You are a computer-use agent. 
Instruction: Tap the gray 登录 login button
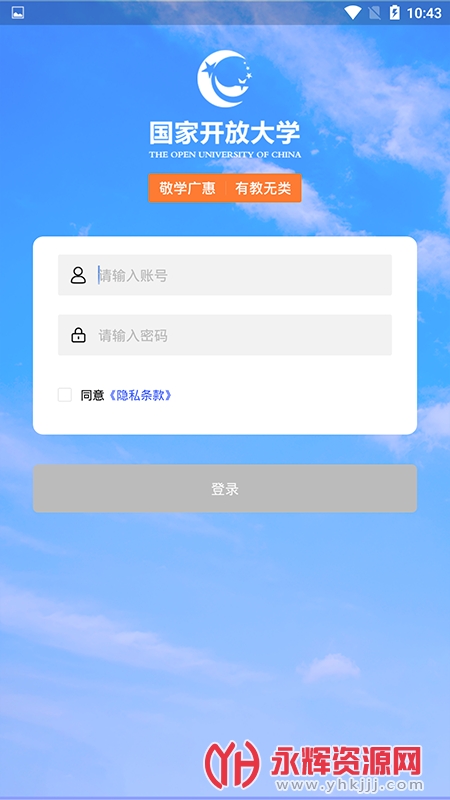pyautogui.click(x=225, y=489)
